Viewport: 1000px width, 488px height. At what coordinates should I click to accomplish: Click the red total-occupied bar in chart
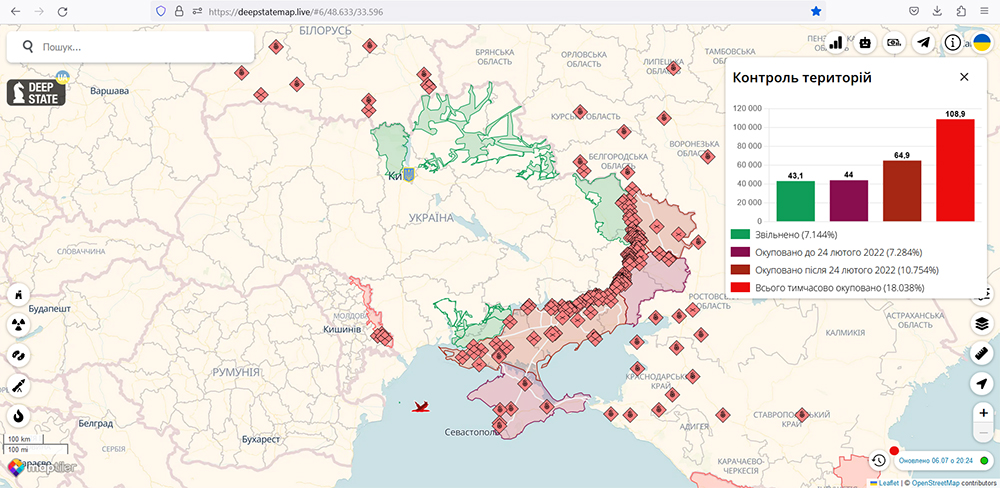(x=955, y=170)
